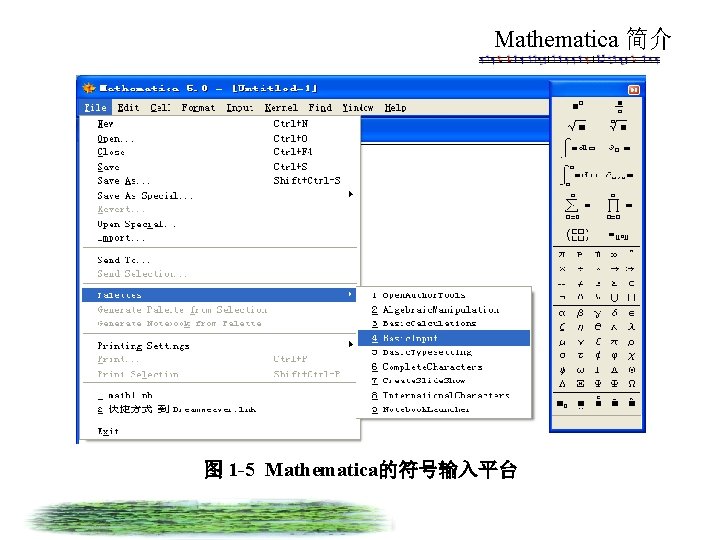Choose Open Special... menu entry
720x540 pixels.
(x=220, y=224)
